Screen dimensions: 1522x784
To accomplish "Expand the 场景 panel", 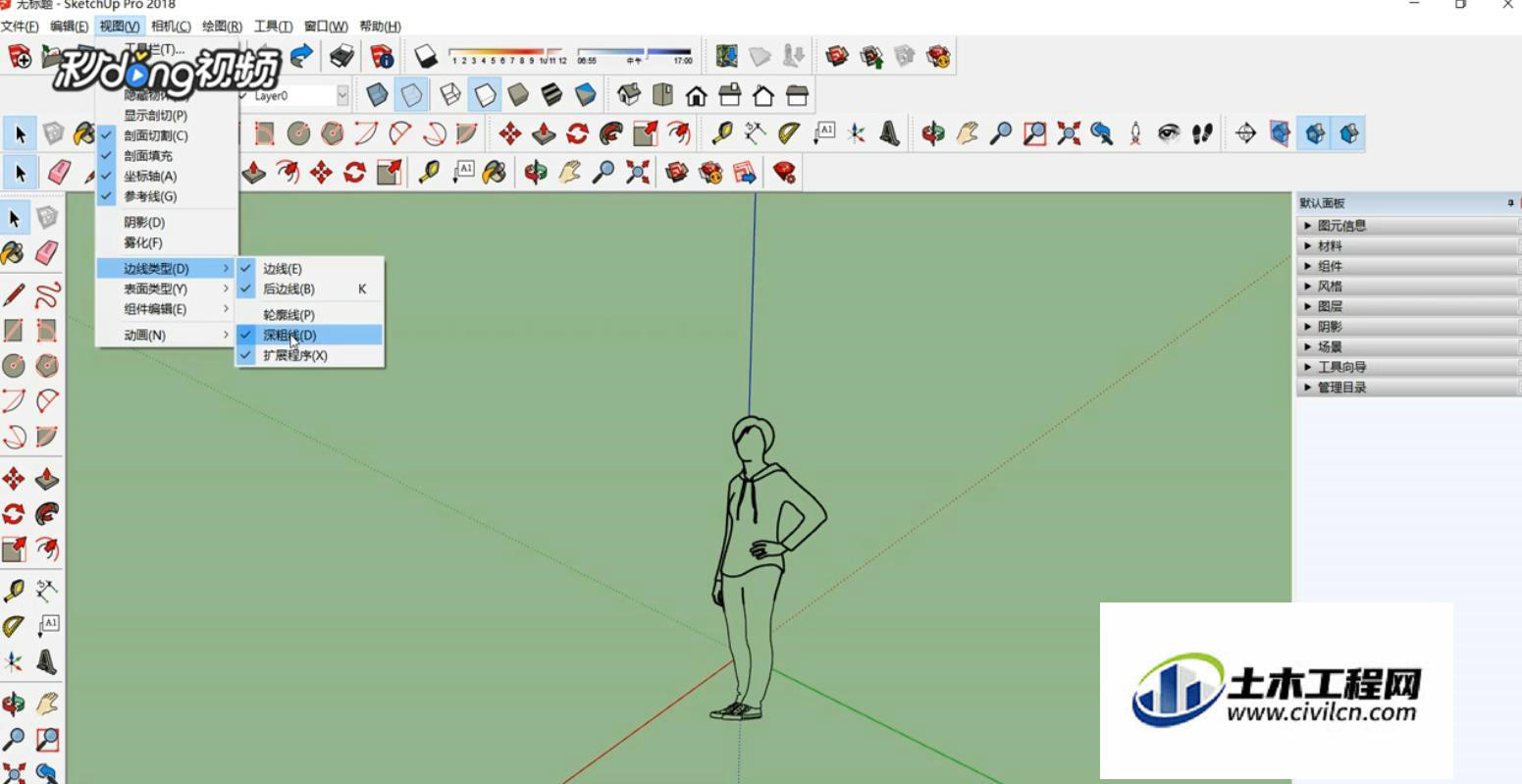I will pyautogui.click(x=1408, y=347).
